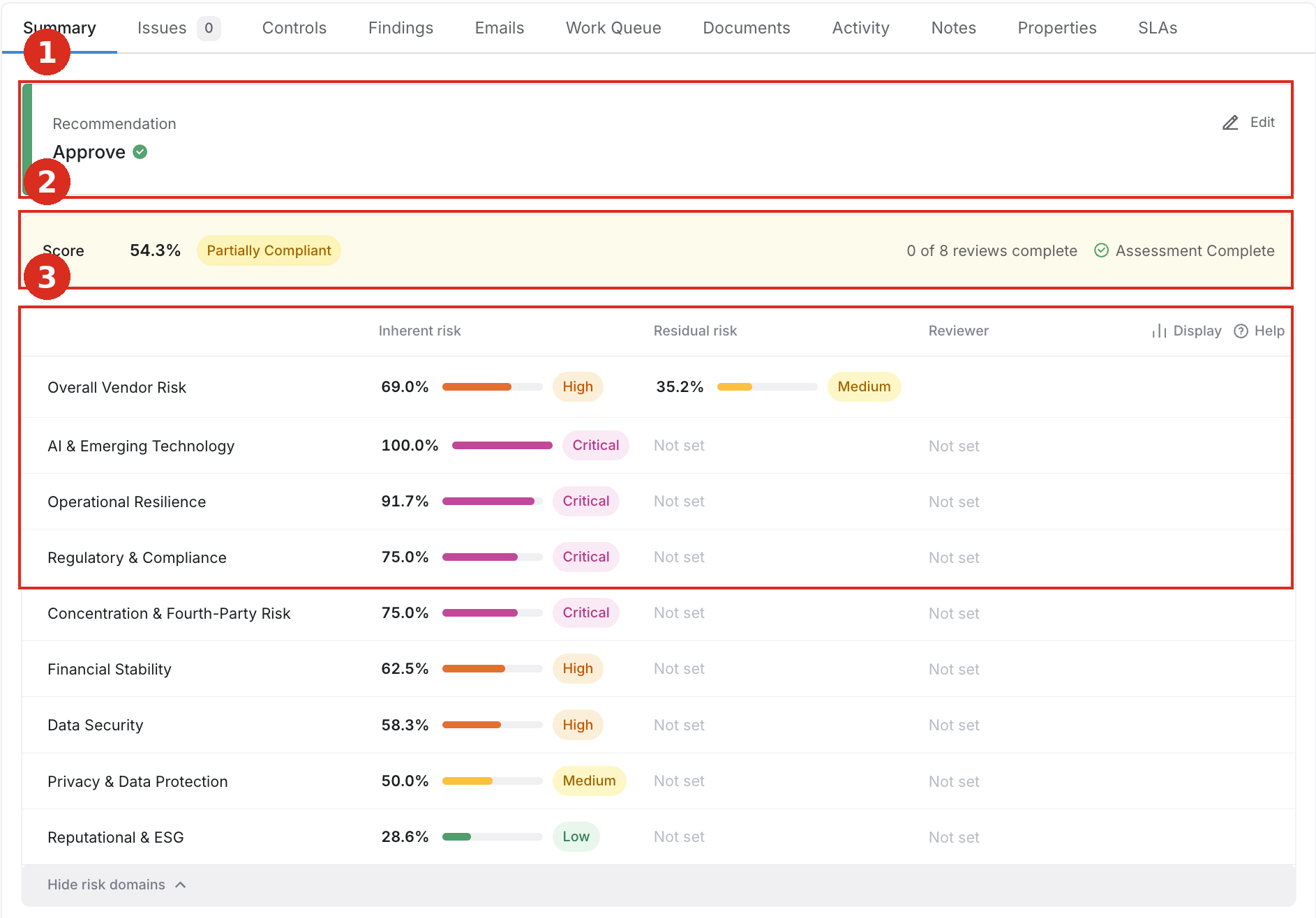View the Activity tab
Image resolution: width=1316 pixels, height=918 pixels.
tap(861, 28)
